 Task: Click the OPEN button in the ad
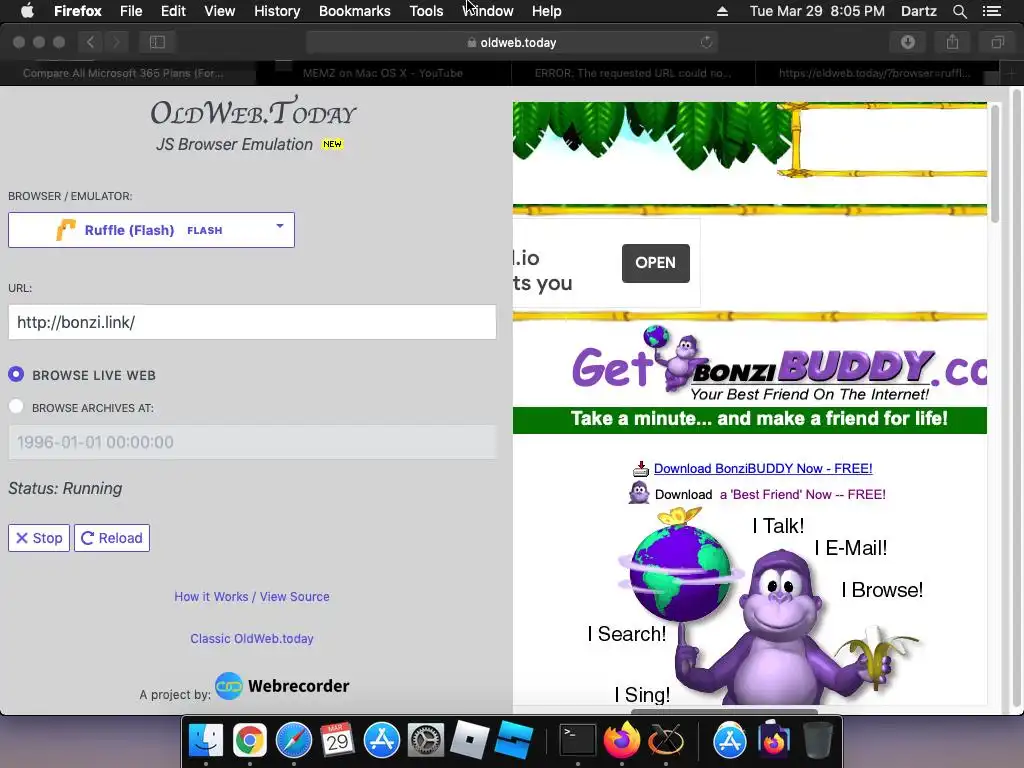(656, 263)
